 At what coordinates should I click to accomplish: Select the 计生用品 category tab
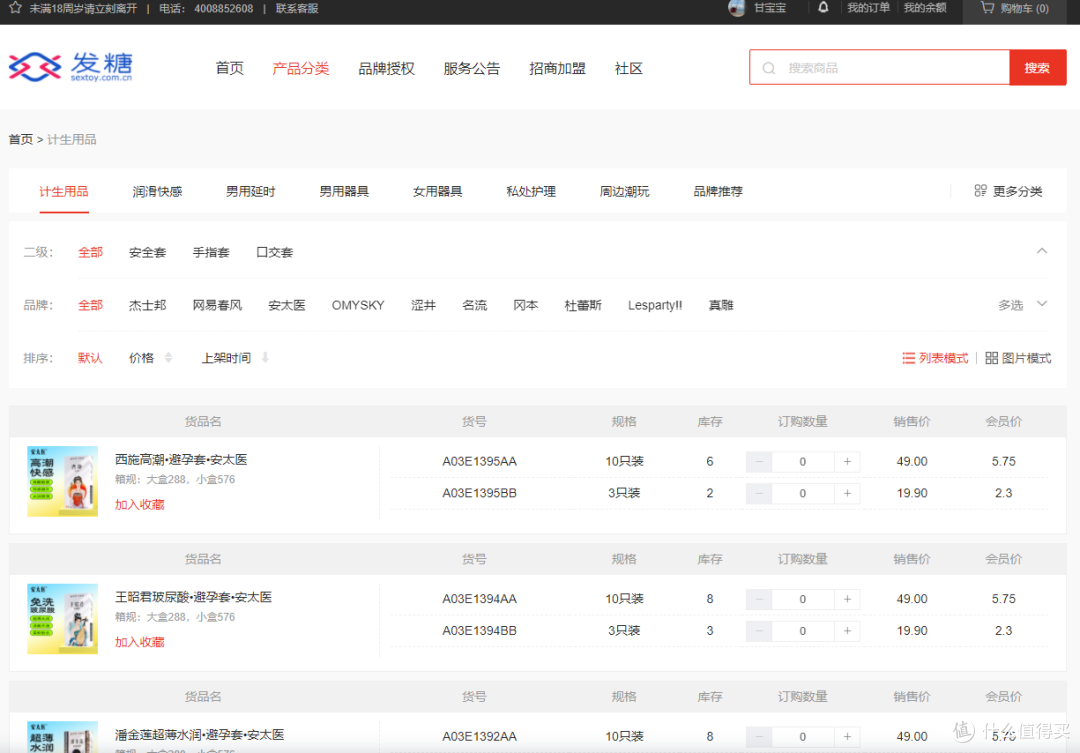[63, 192]
